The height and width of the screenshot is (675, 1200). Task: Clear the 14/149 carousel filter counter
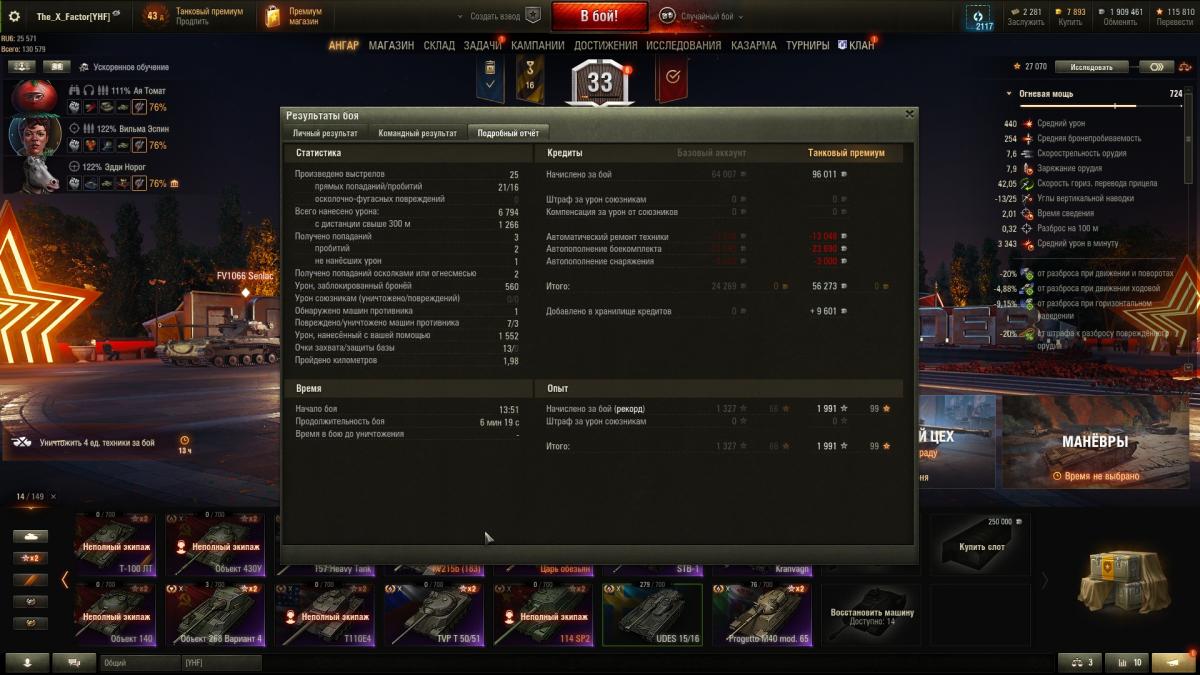53,497
